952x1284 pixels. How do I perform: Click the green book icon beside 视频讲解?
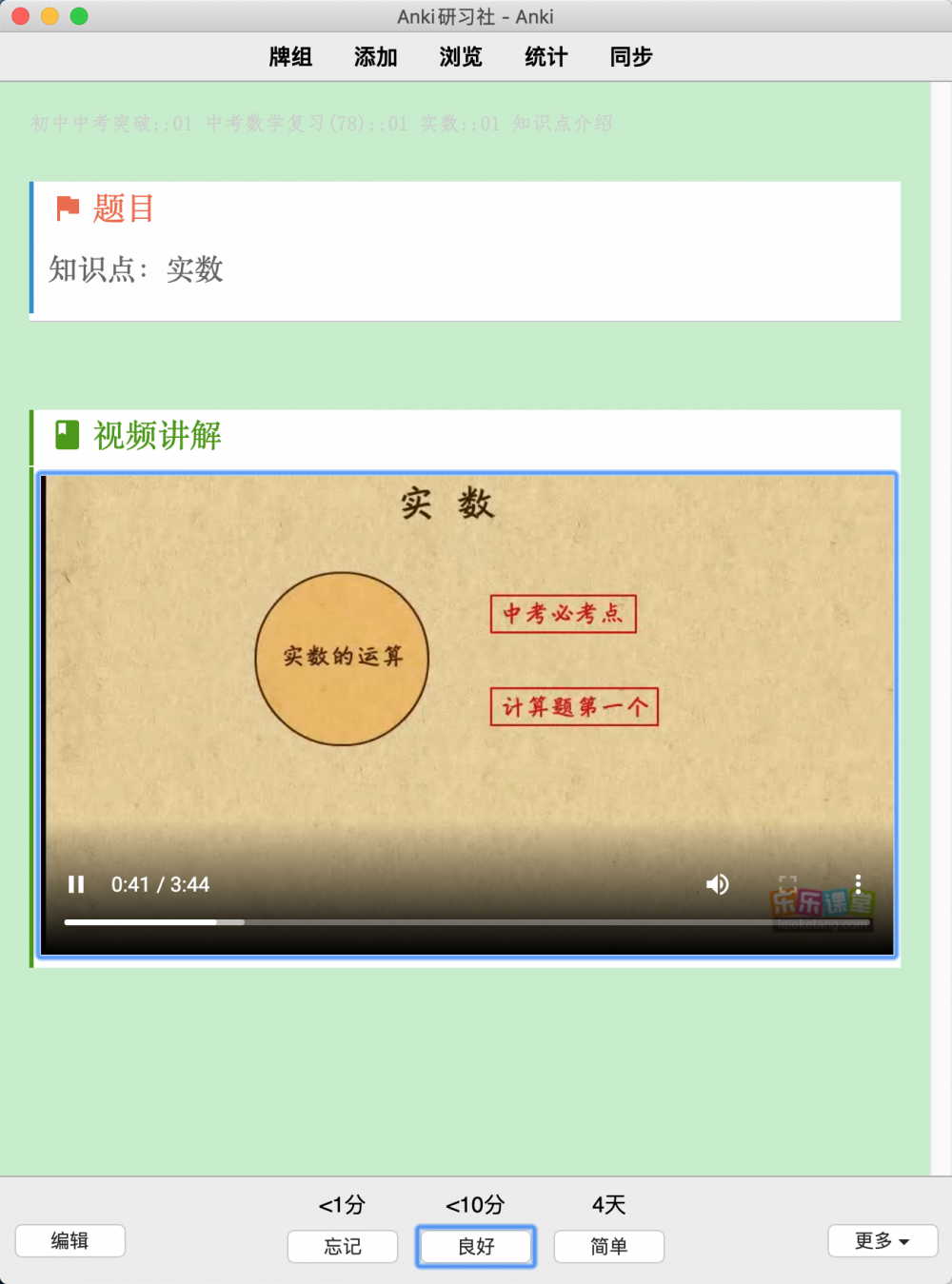tap(67, 435)
